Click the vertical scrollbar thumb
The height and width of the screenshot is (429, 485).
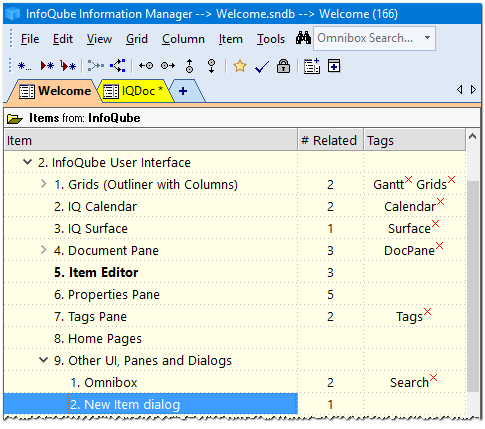pyautogui.click(x=472, y=287)
